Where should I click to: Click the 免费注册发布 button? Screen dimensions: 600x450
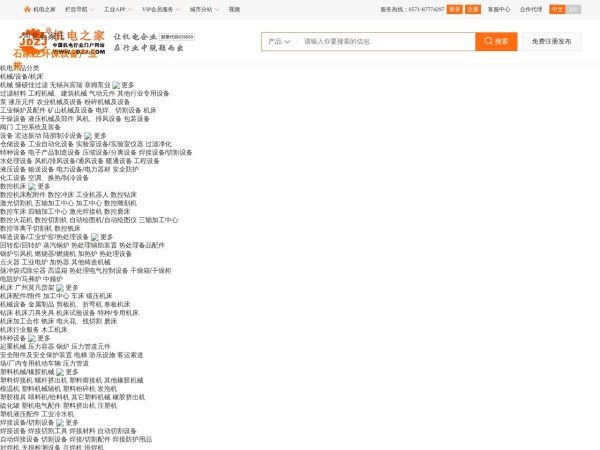click(552, 41)
